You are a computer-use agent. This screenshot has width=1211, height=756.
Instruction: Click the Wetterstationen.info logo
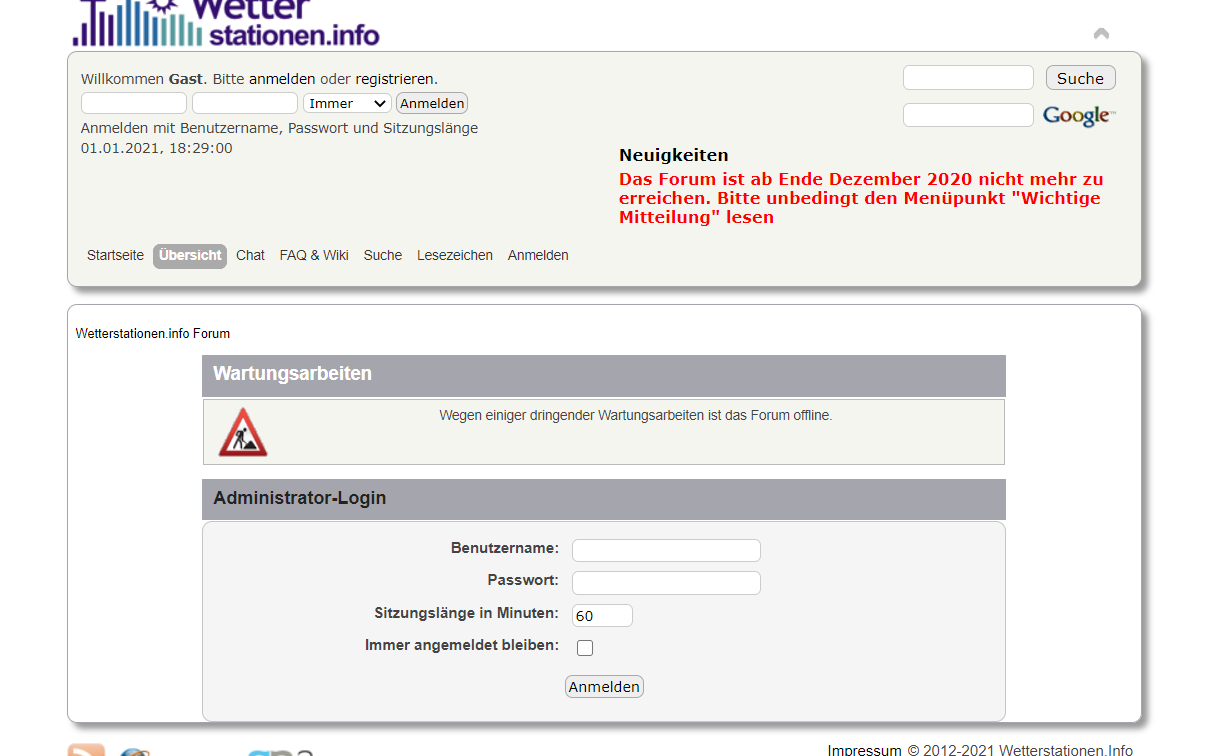click(x=226, y=23)
